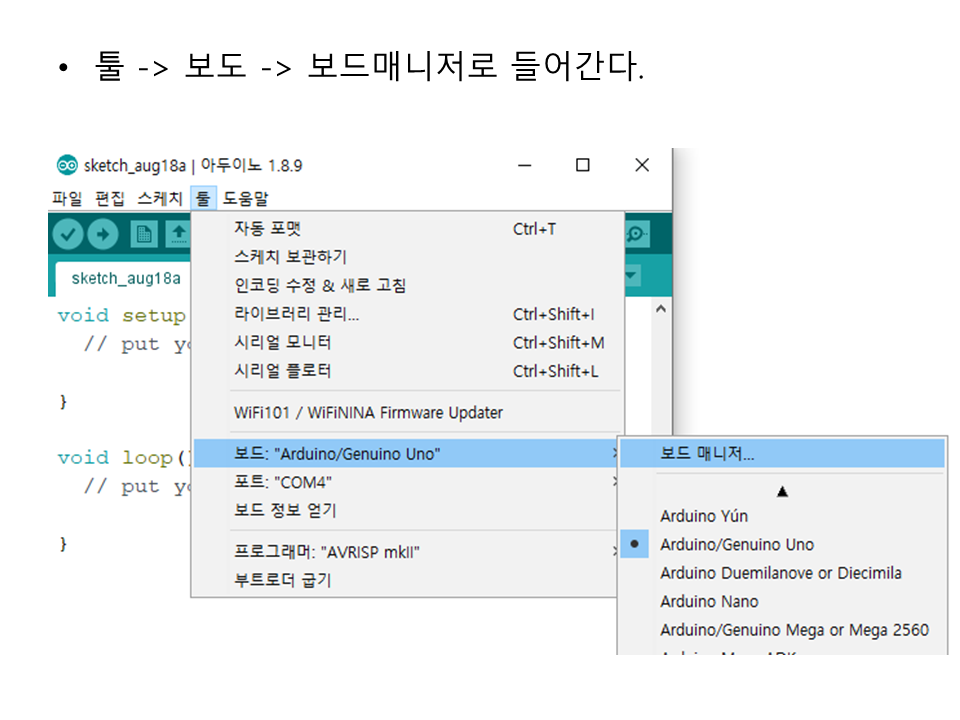Screen dimensions: 960x720
Task: Minimize the Arduino IDE window
Action: tap(525, 165)
